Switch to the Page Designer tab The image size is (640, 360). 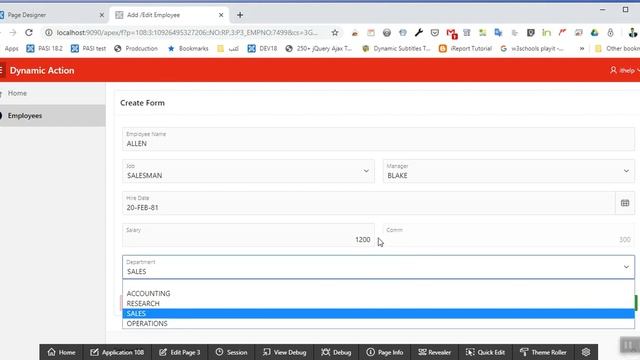[x=49, y=15]
